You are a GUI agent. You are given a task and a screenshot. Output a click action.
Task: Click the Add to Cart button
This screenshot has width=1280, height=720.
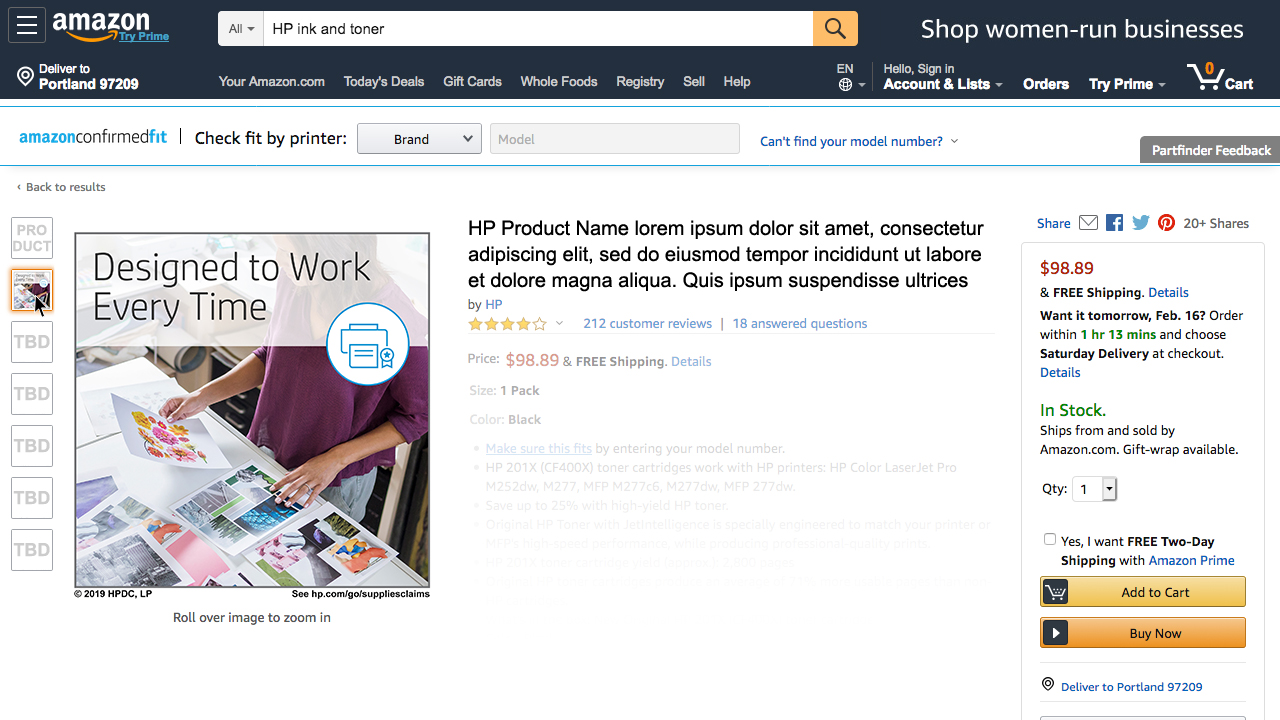tap(1143, 592)
